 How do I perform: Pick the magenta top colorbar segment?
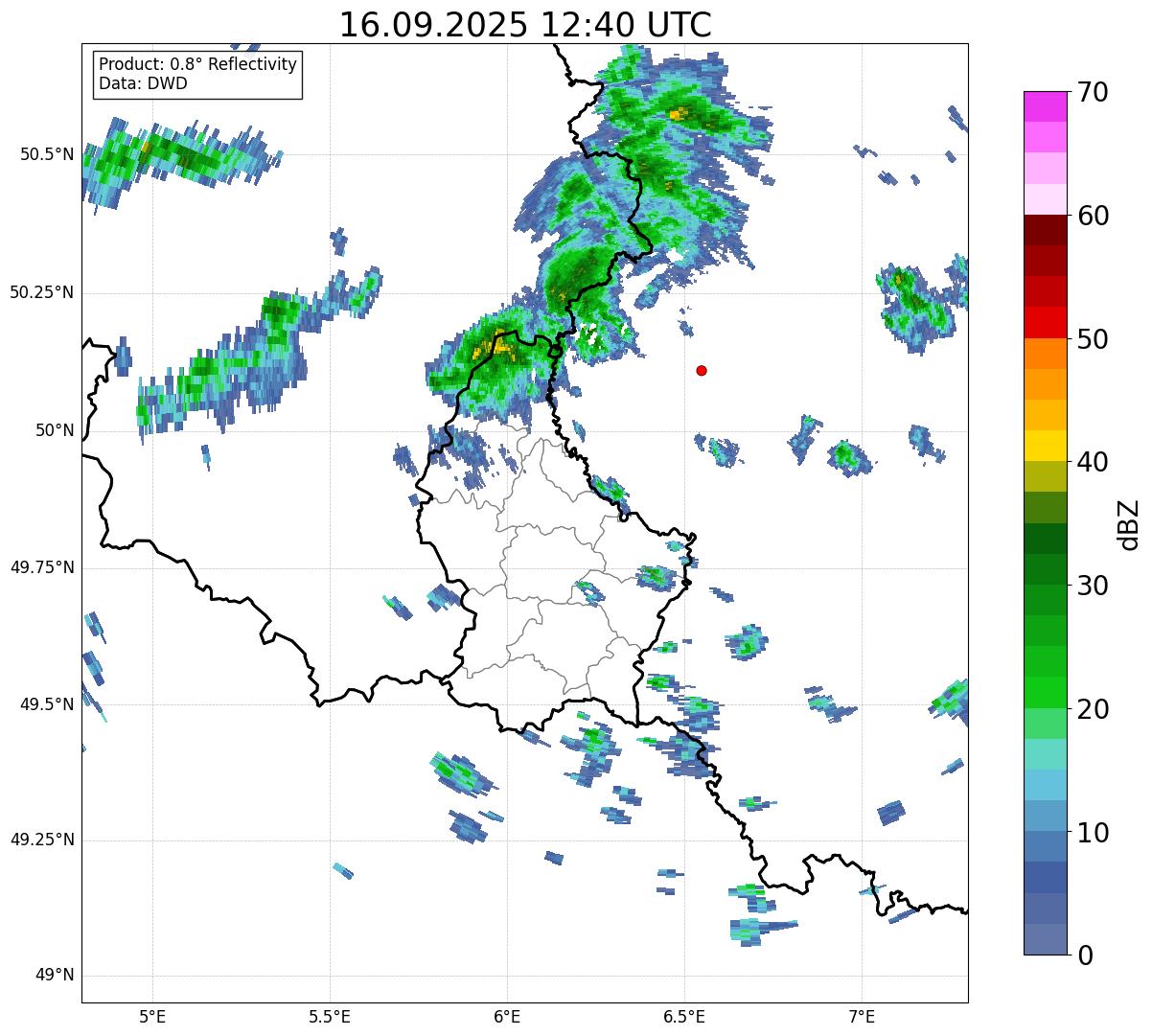point(1045,106)
